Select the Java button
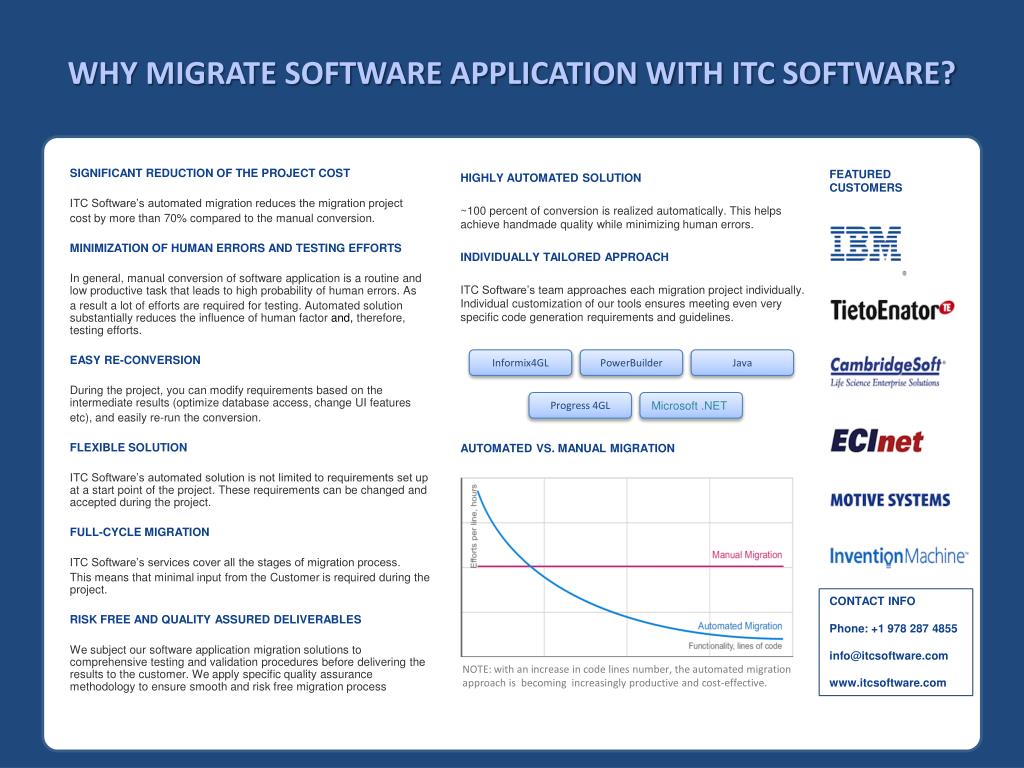Image resolution: width=1024 pixels, height=768 pixels. click(742, 362)
